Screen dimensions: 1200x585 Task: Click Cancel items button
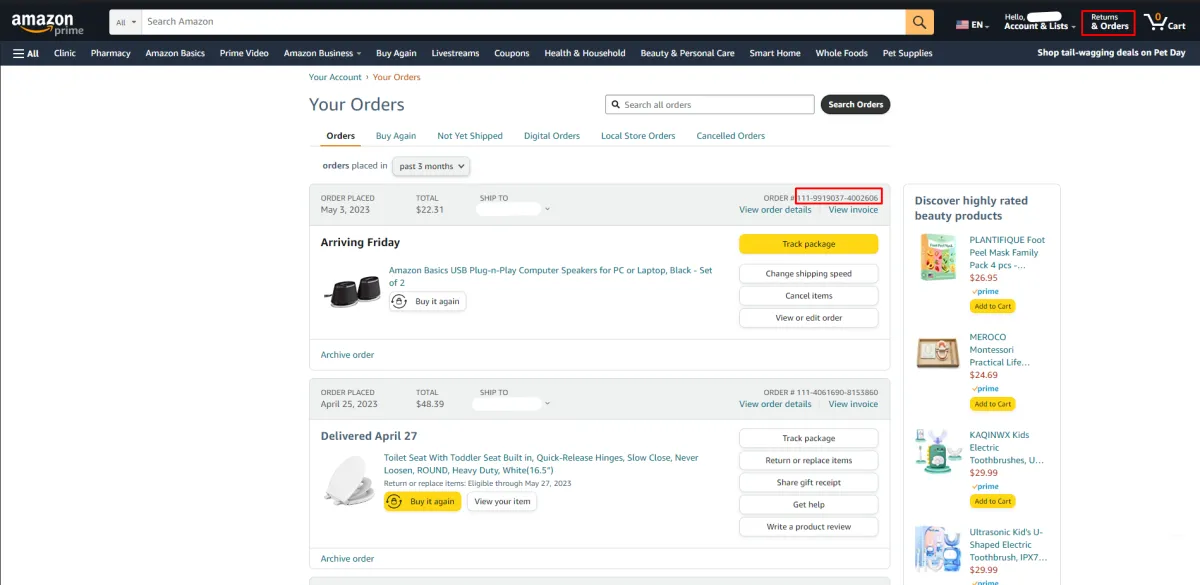[x=808, y=296]
